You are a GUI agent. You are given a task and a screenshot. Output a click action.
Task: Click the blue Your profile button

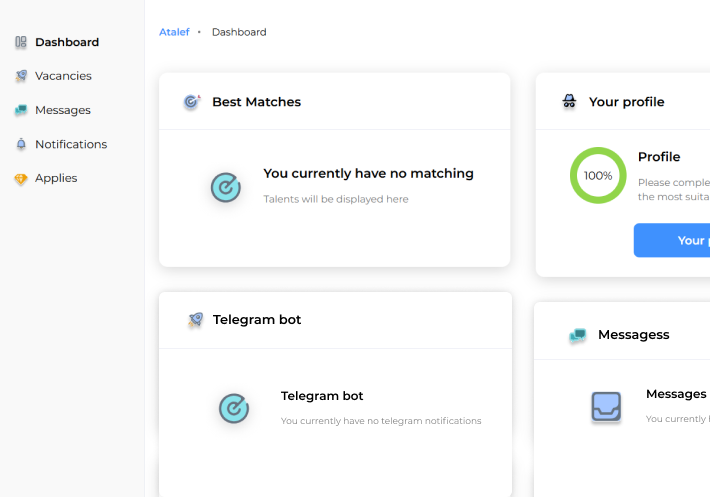(x=672, y=240)
